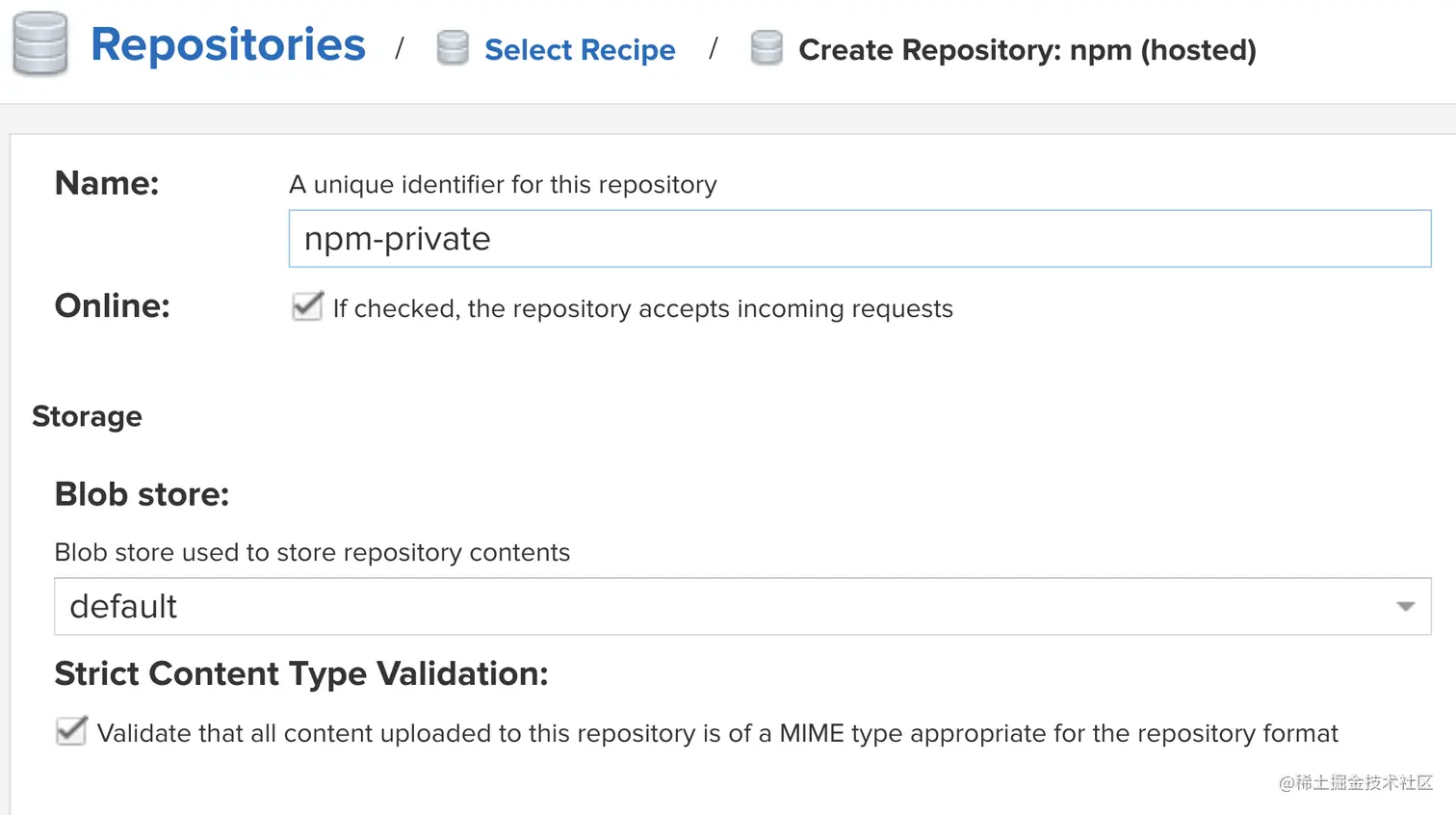Screen dimensions: 1456x815
Task: Click the Create Repository: npm (hosted) title
Action: [1027, 49]
